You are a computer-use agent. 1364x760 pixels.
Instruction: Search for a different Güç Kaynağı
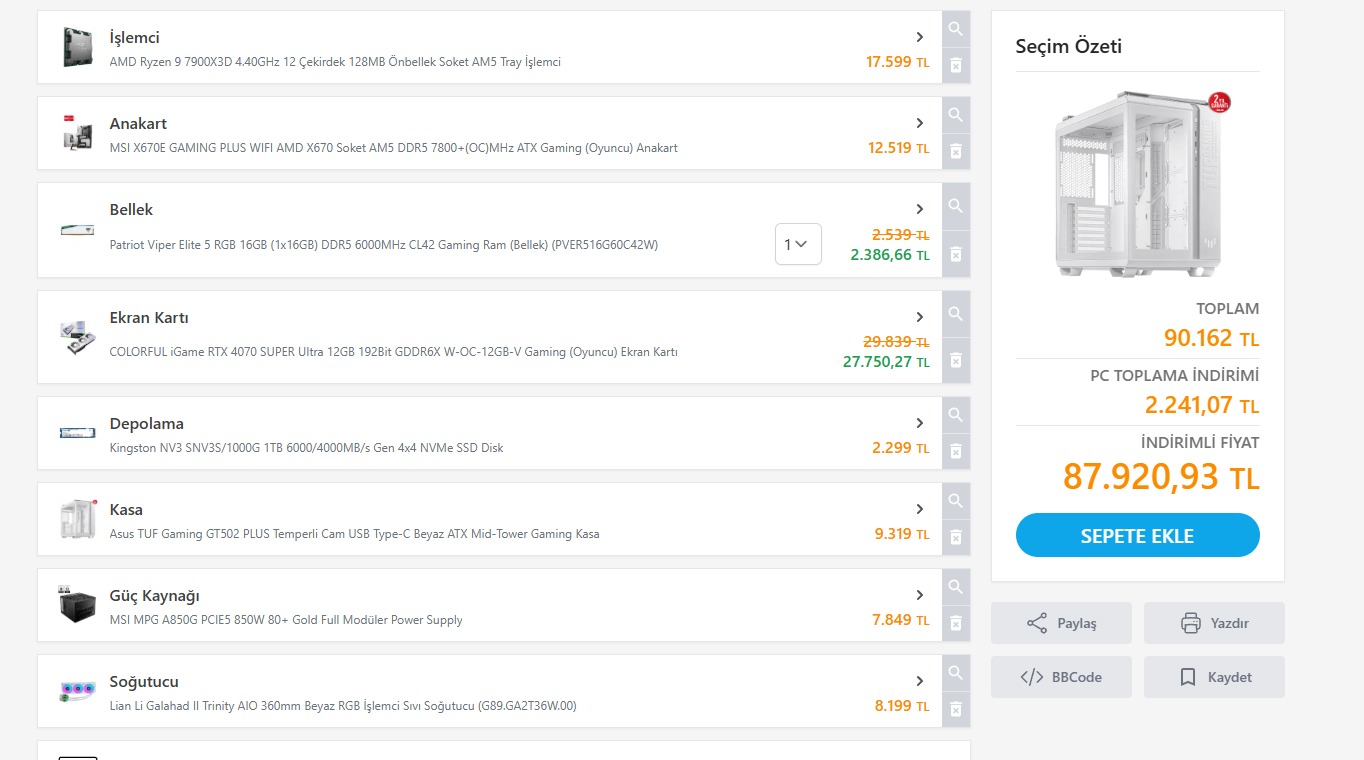956,587
